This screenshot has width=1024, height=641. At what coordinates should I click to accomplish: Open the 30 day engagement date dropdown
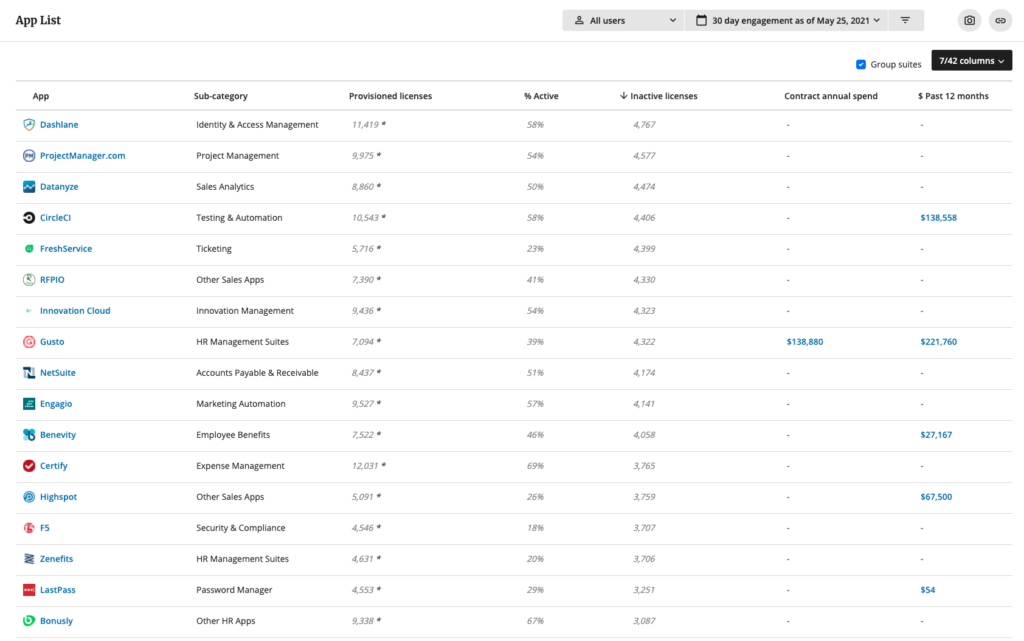787,20
